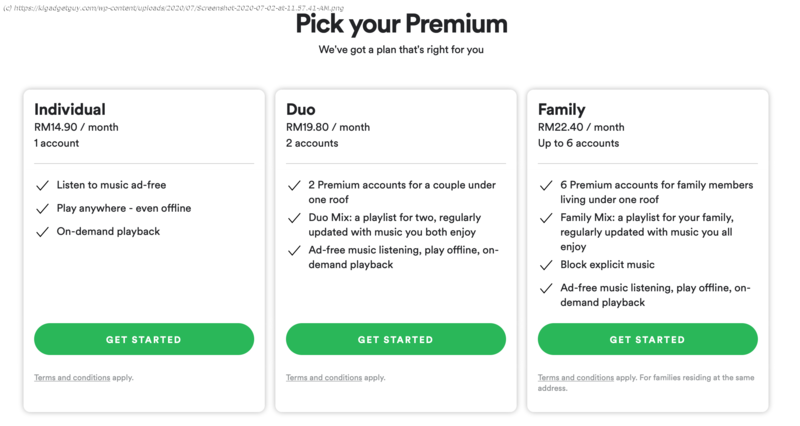Viewport: 800px width, 426px height.
Task: Click Get Started for Individual plan
Action: pyautogui.click(x=143, y=339)
